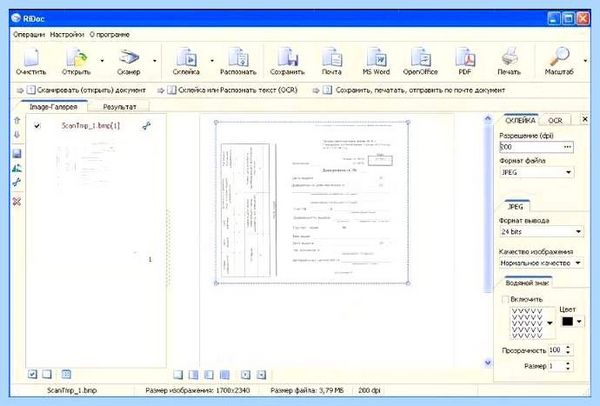Click the deselect all icon below gallery

pos(47,374)
